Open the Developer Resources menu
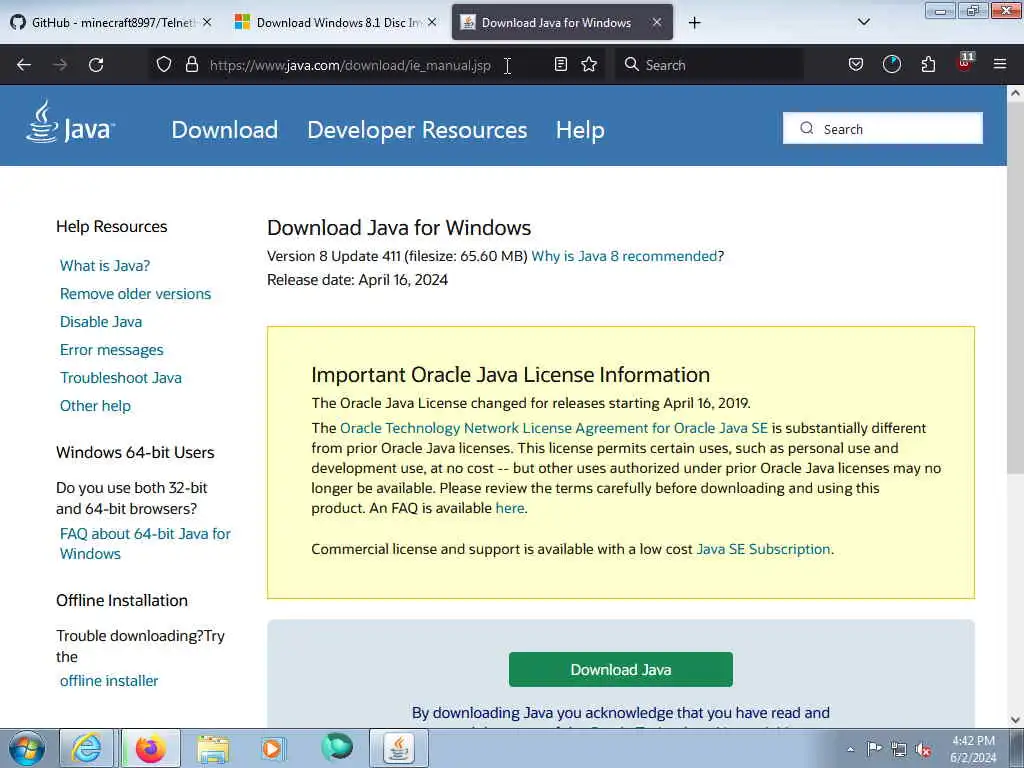The width and height of the screenshot is (1024, 768). click(417, 130)
